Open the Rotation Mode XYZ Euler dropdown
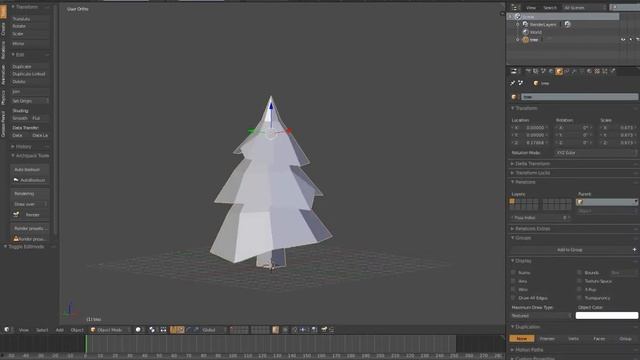The image size is (640, 360). coord(596,153)
